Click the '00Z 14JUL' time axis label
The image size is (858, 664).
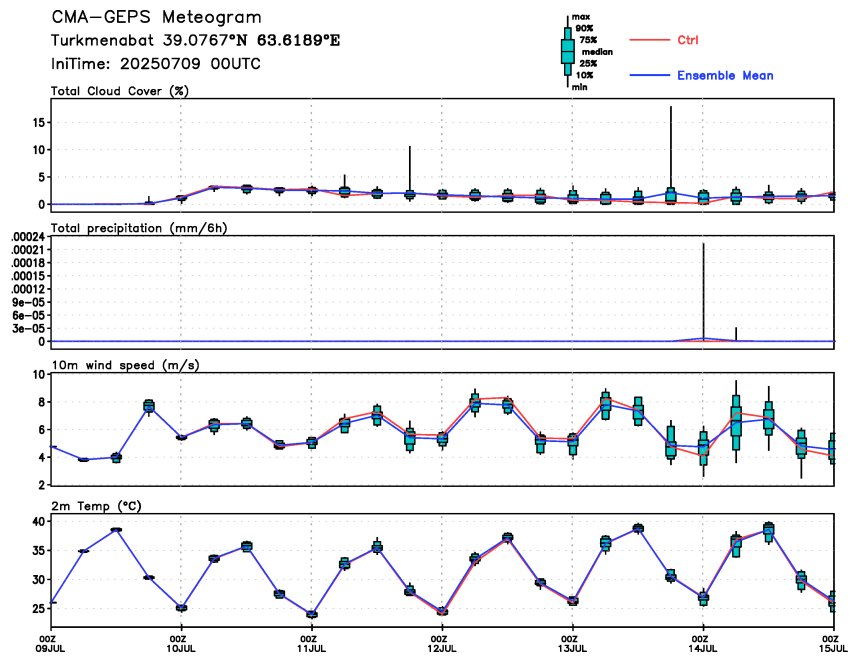pyautogui.click(x=703, y=644)
